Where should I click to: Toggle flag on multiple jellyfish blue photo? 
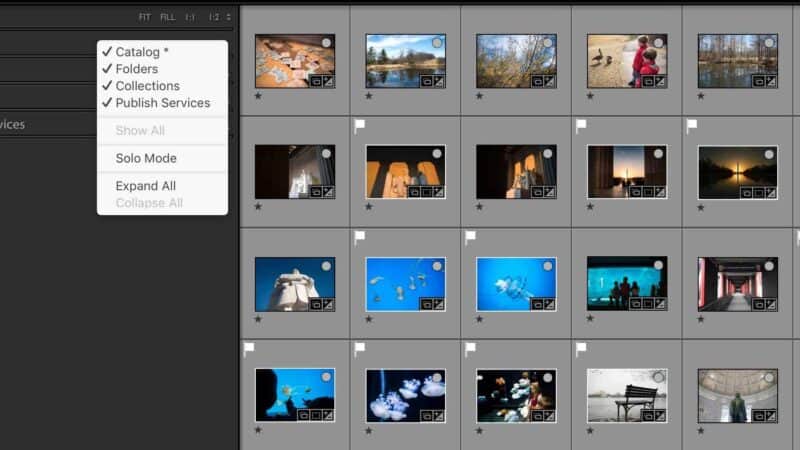pos(360,237)
